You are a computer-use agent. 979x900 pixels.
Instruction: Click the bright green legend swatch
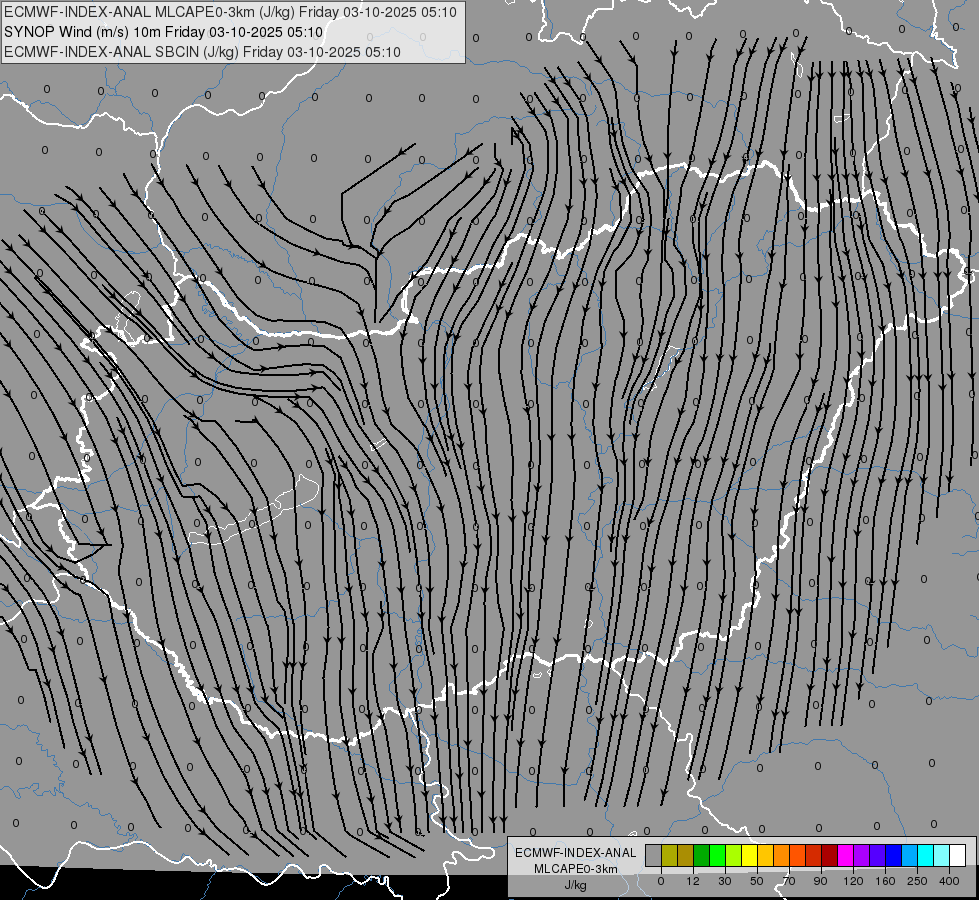[x=717, y=855]
